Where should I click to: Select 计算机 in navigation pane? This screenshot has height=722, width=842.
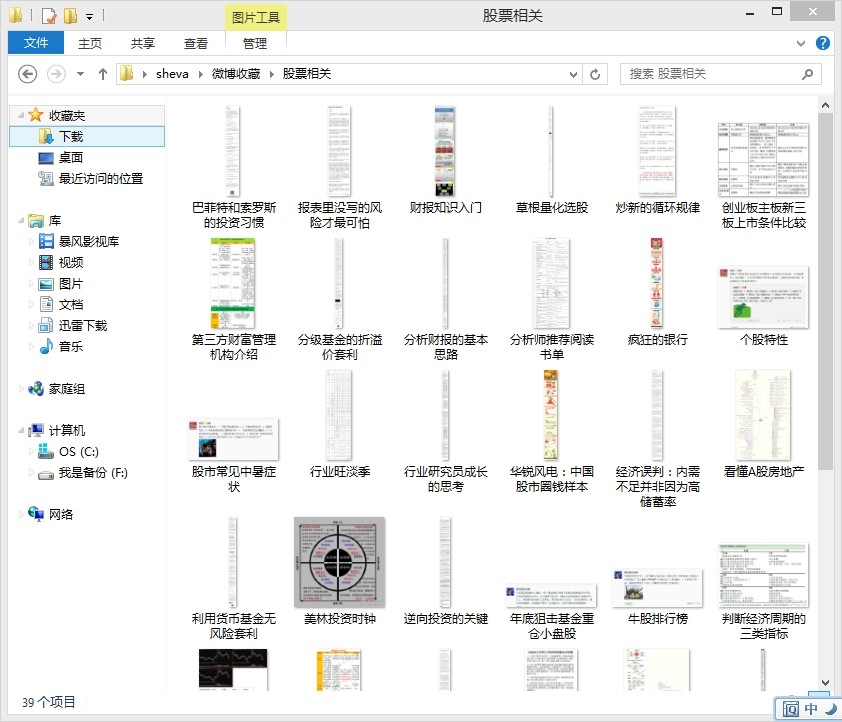click(67, 431)
